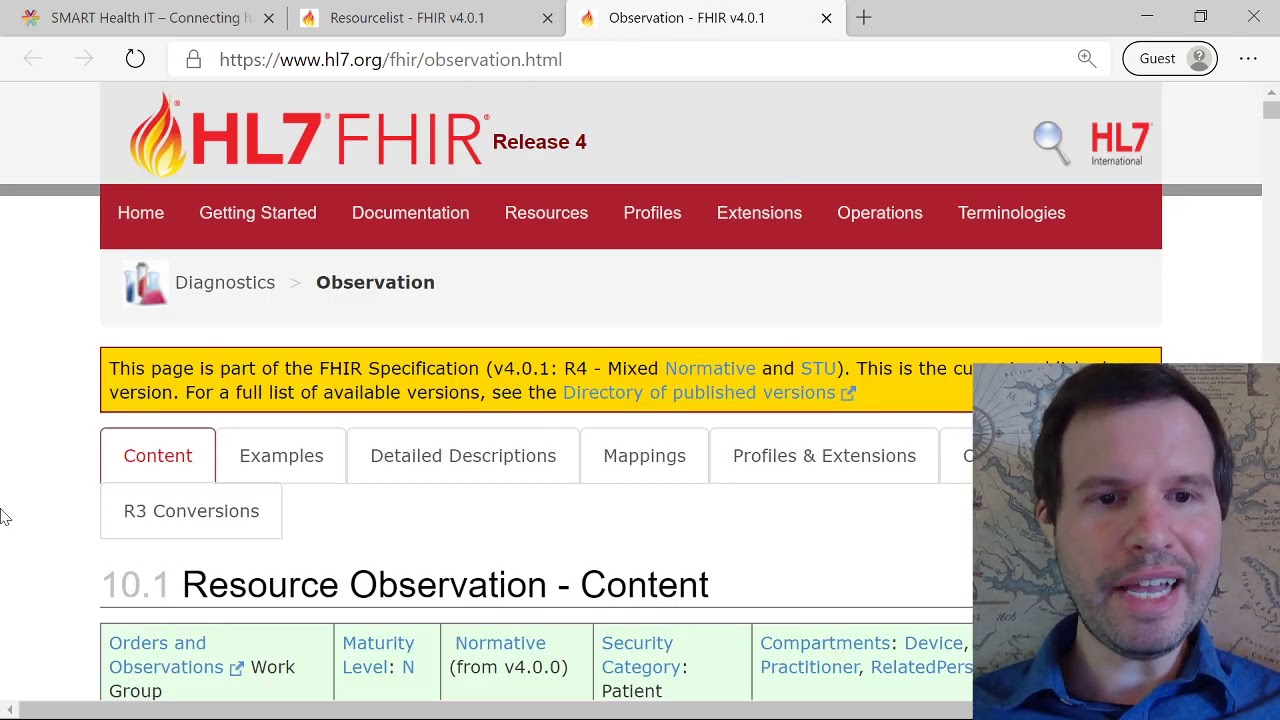Open a new browser tab with plus
1280x720 pixels.
tap(864, 17)
